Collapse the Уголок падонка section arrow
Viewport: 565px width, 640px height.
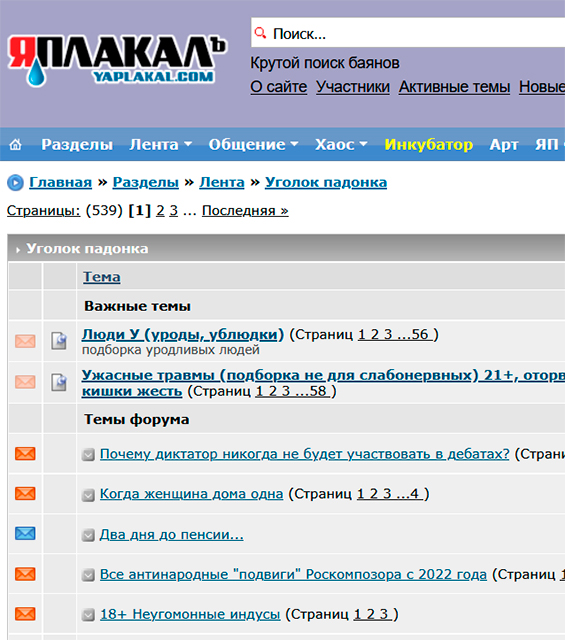(x=18, y=250)
